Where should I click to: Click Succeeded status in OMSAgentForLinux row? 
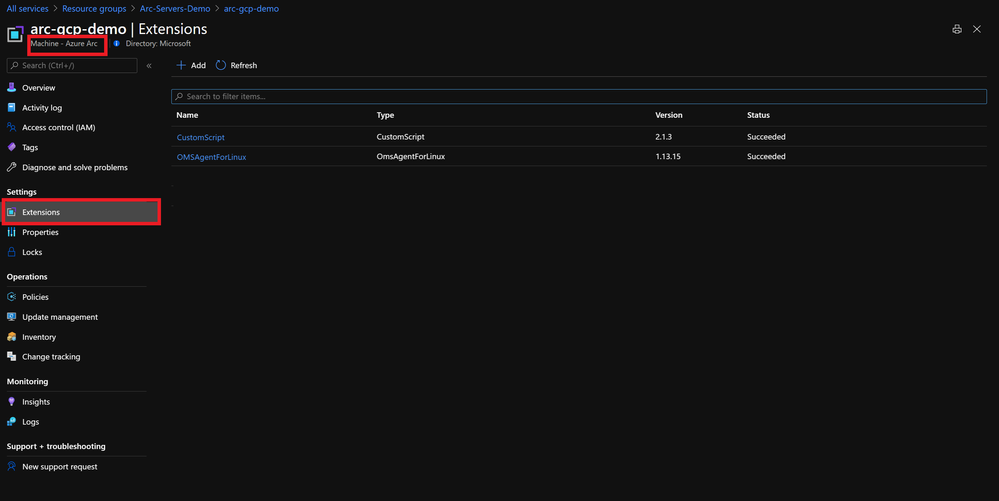[x=766, y=156]
